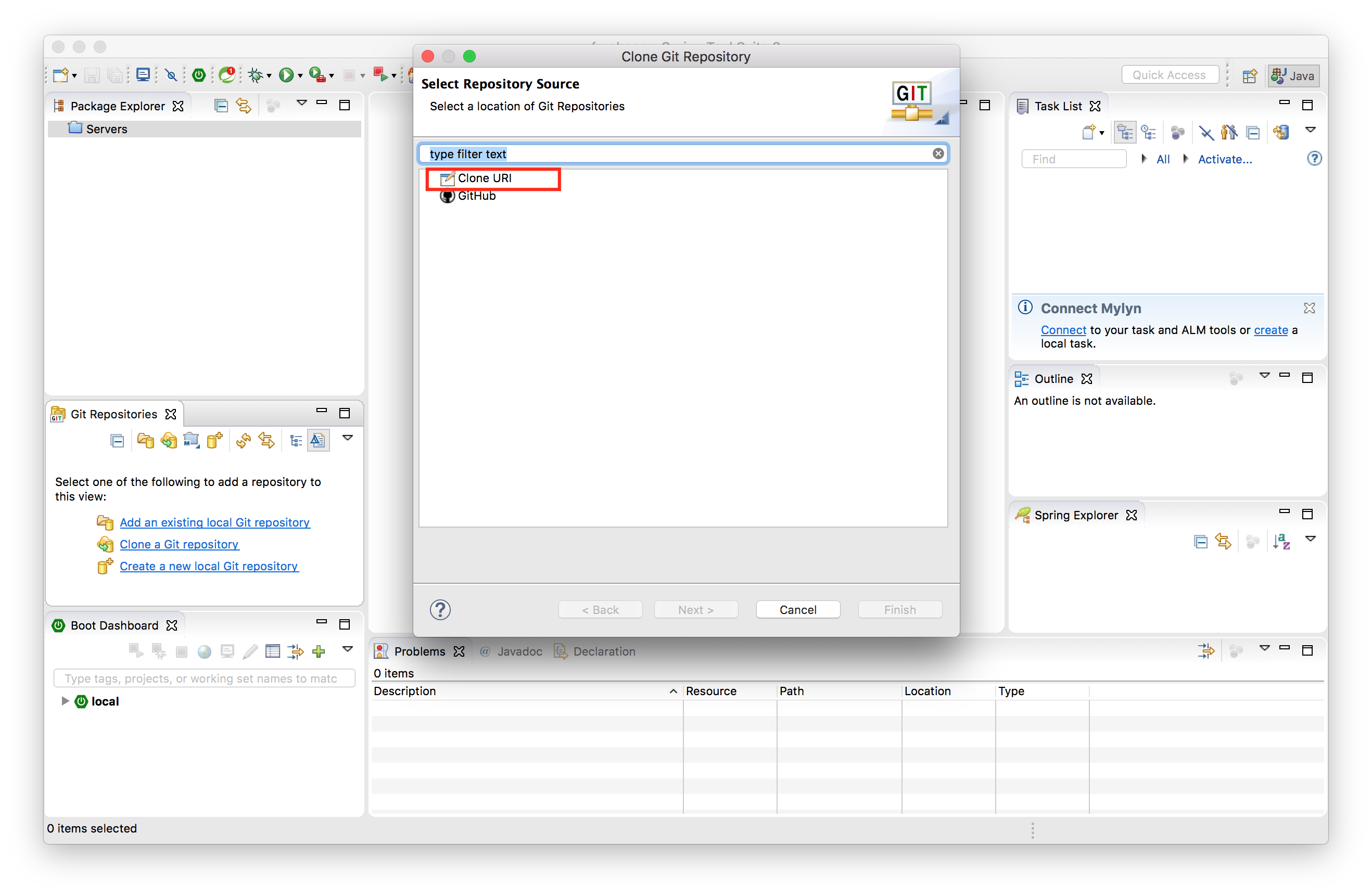Image resolution: width=1372 pixels, height=896 pixels.
Task: Expand the local node in Boot Dashboard
Action: click(65, 701)
